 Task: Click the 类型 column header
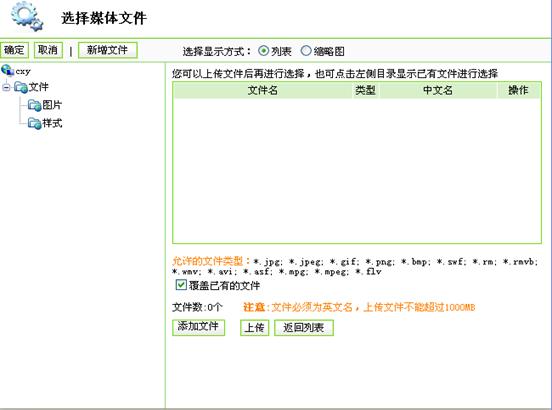coord(365,90)
